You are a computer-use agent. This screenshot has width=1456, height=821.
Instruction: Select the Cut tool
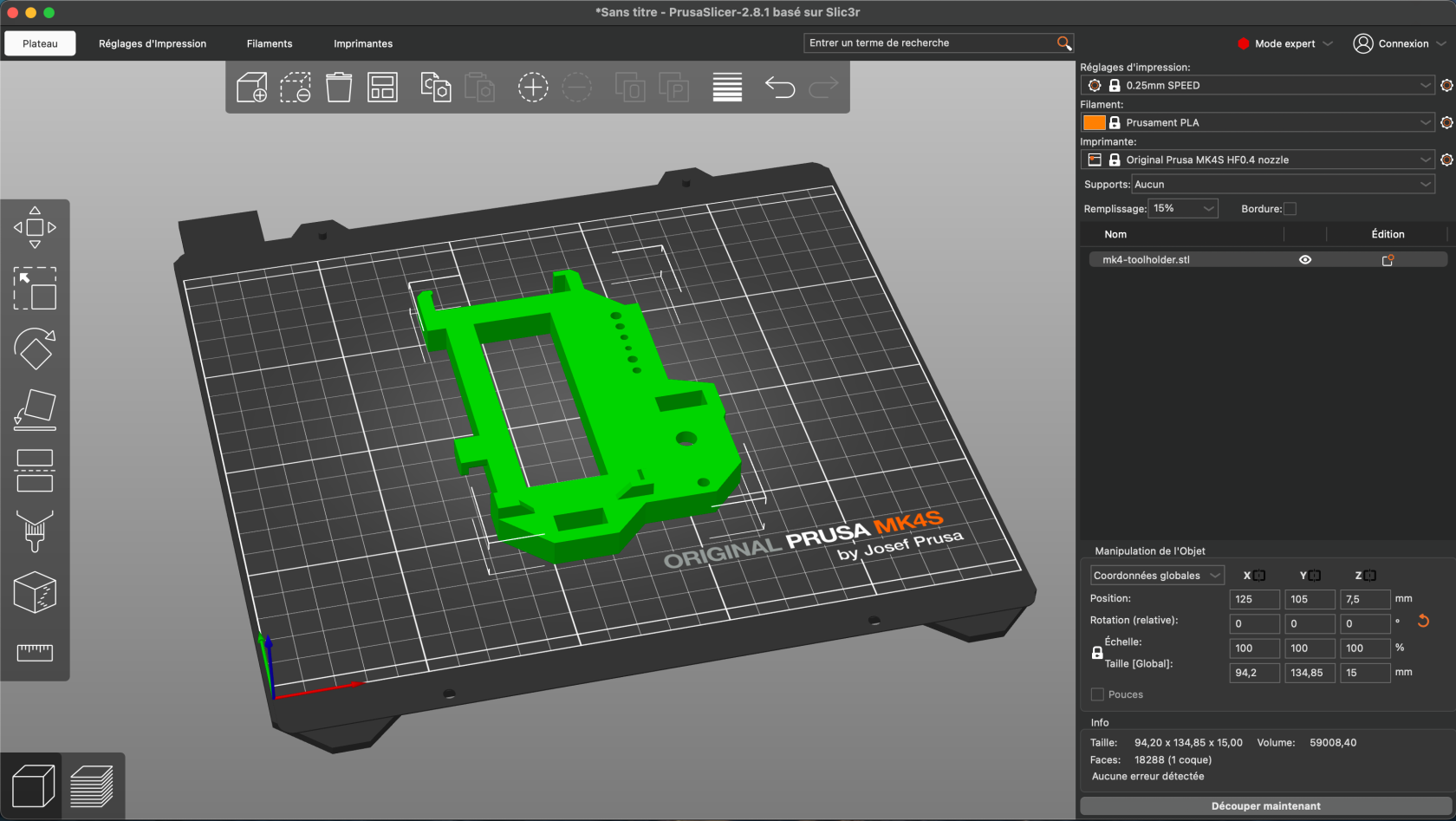[35, 471]
